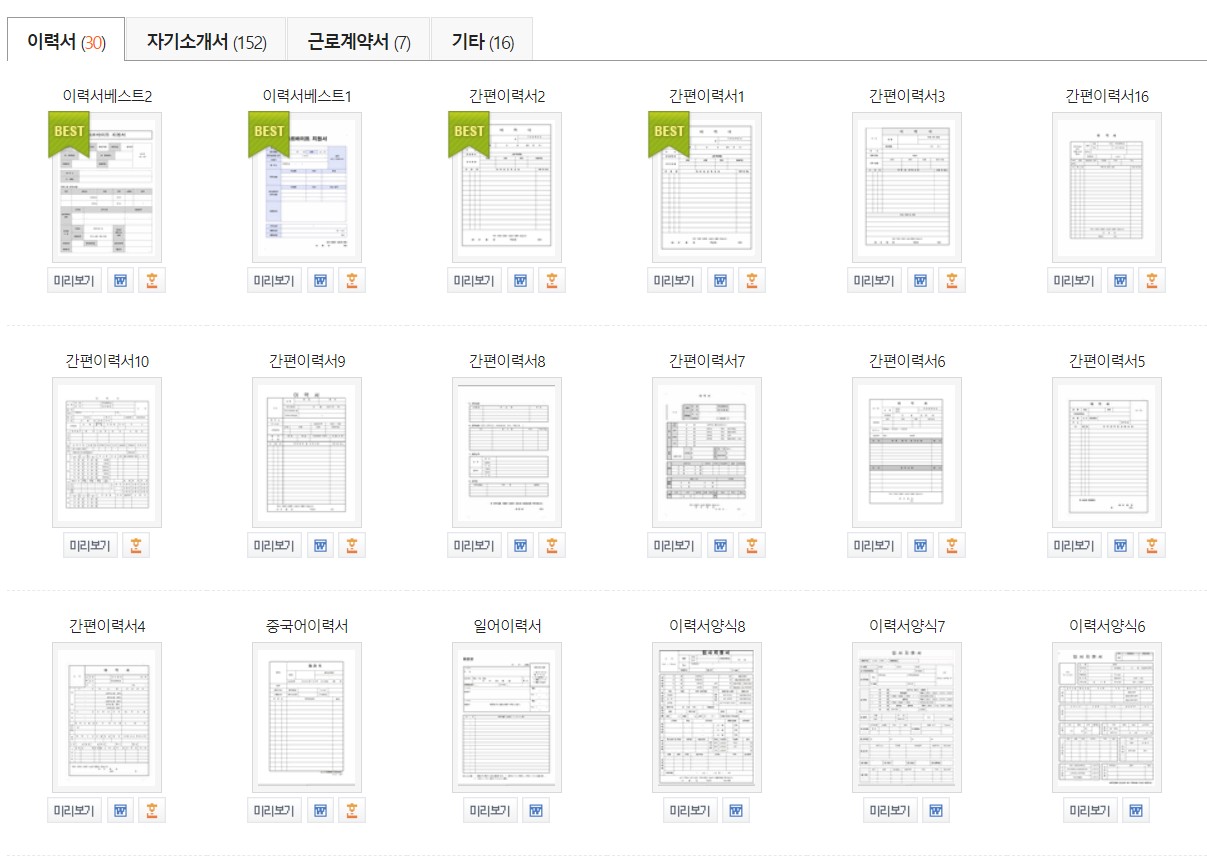Screen dimensions: 1207x864
Task: Download Word file for 간편이력서9
Action: point(320,545)
